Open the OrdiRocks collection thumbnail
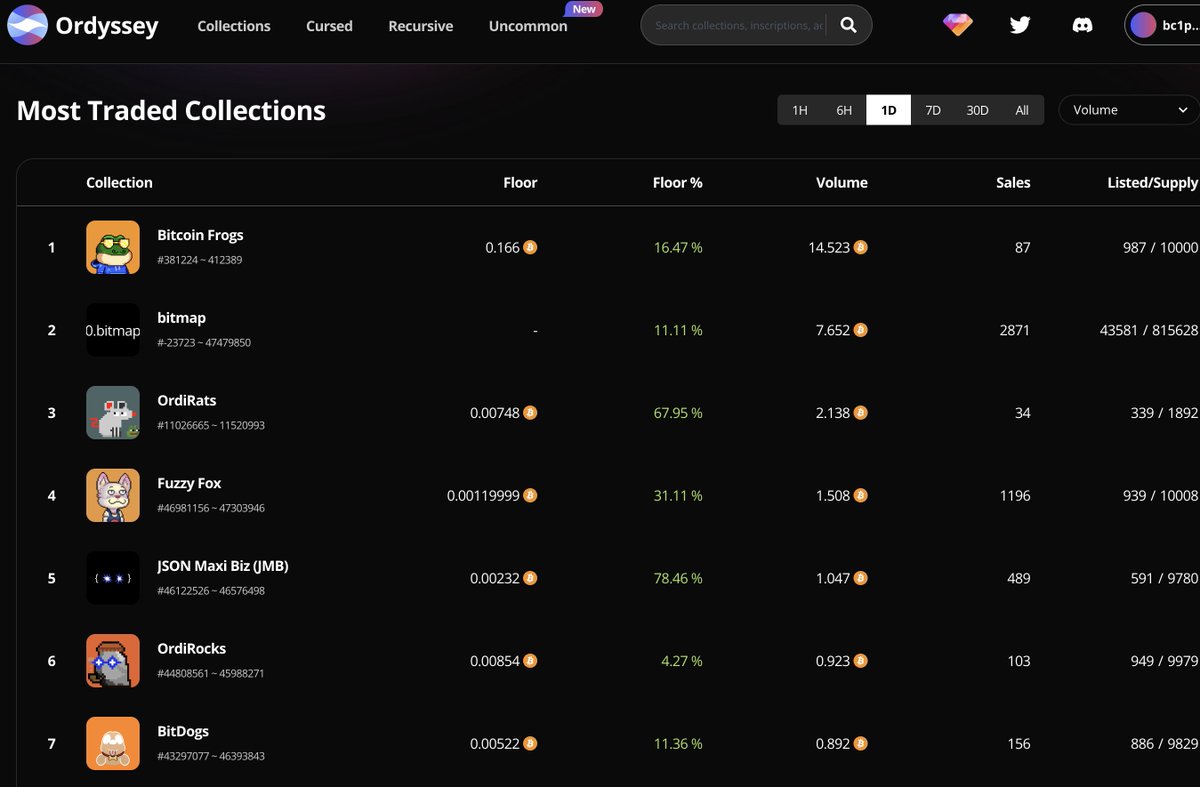Image resolution: width=1200 pixels, height=787 pixels. pyautogui.click(x=113, y=661)
